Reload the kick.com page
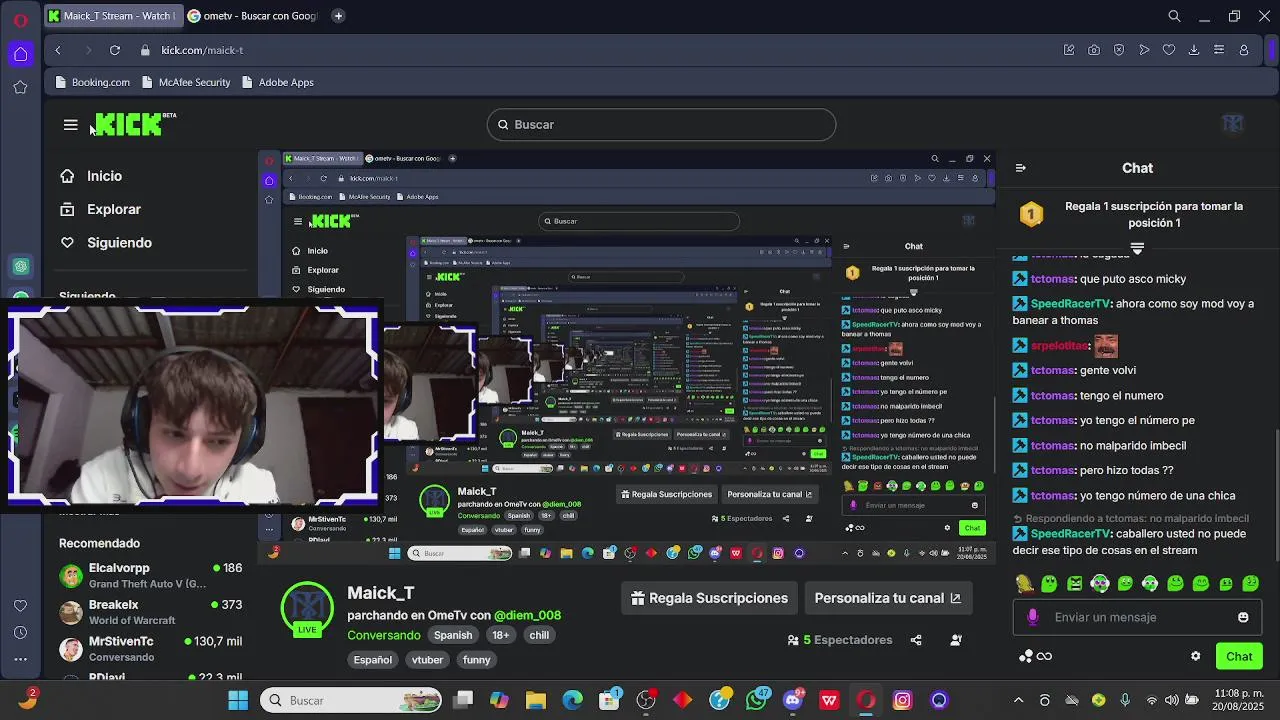 click(115, 50)
